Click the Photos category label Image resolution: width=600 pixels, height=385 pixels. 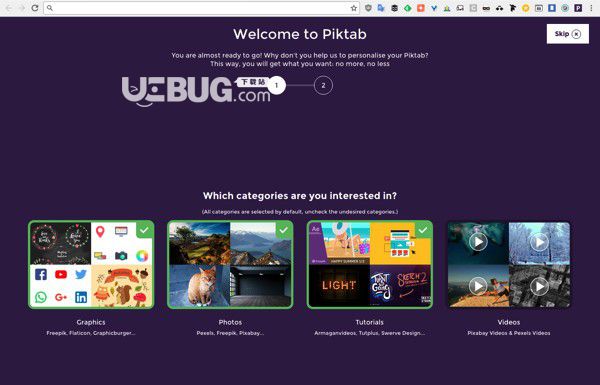[230, 322]
